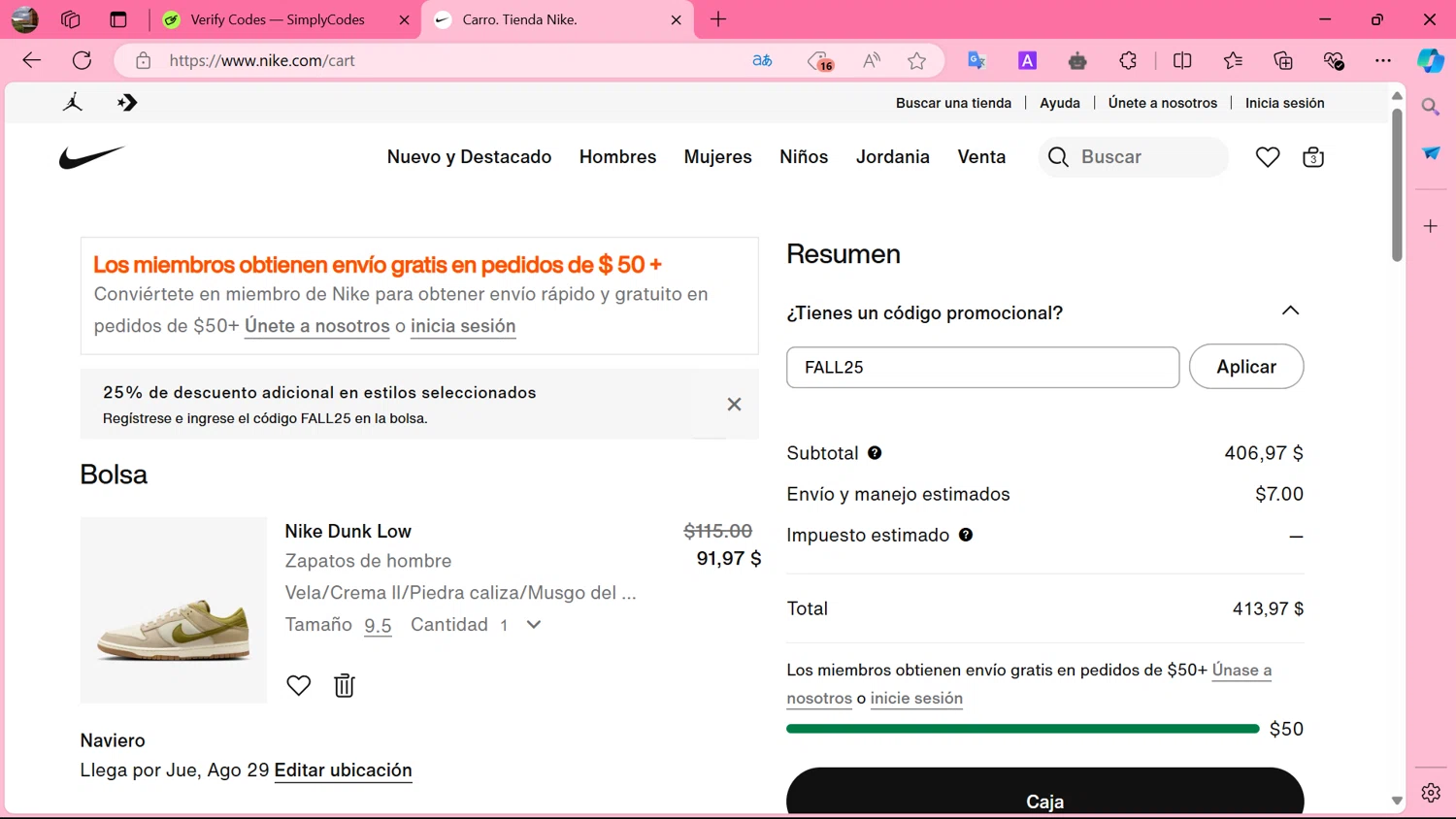The image size is (1456, 819).
Task: Start Read Aloud from address bar
Action: 872,60
